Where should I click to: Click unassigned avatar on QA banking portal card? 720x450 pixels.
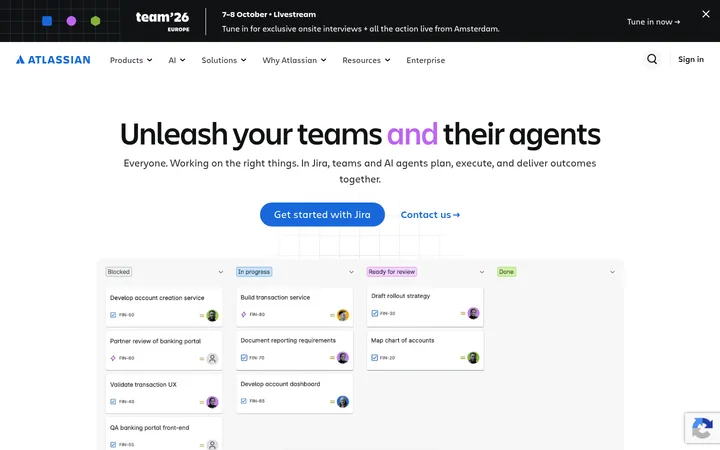point(212,444)
